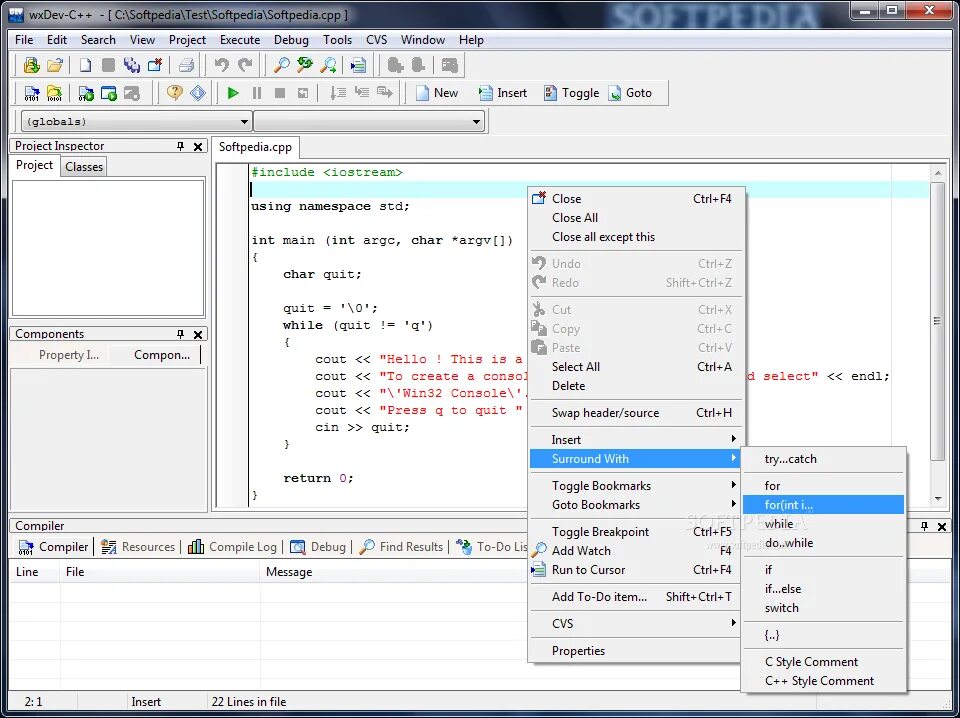Click the open project or file folder icon
The height and width of the screenshot is (718, 960).
54,65
